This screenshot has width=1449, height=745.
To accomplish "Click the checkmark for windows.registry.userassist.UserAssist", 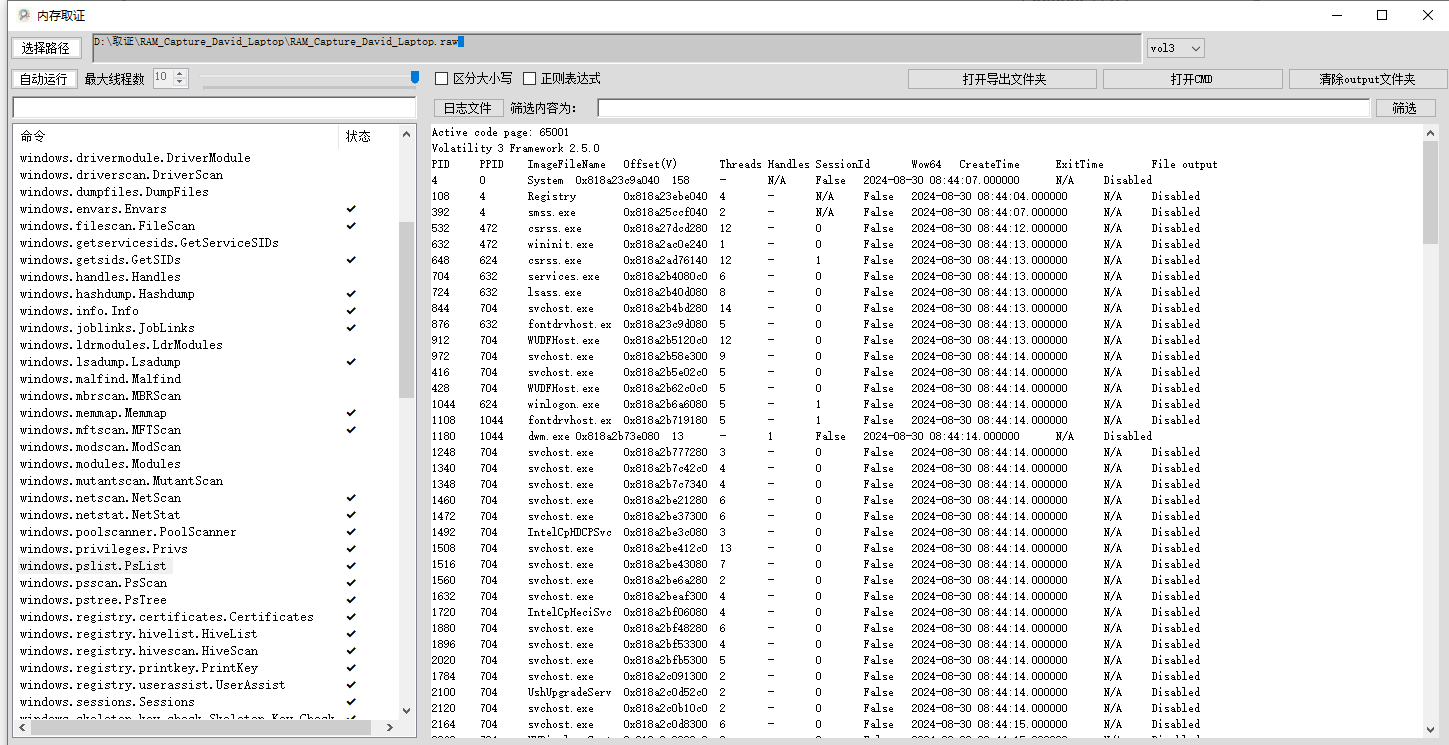I will pyautogui.click(x=350, y=685).
